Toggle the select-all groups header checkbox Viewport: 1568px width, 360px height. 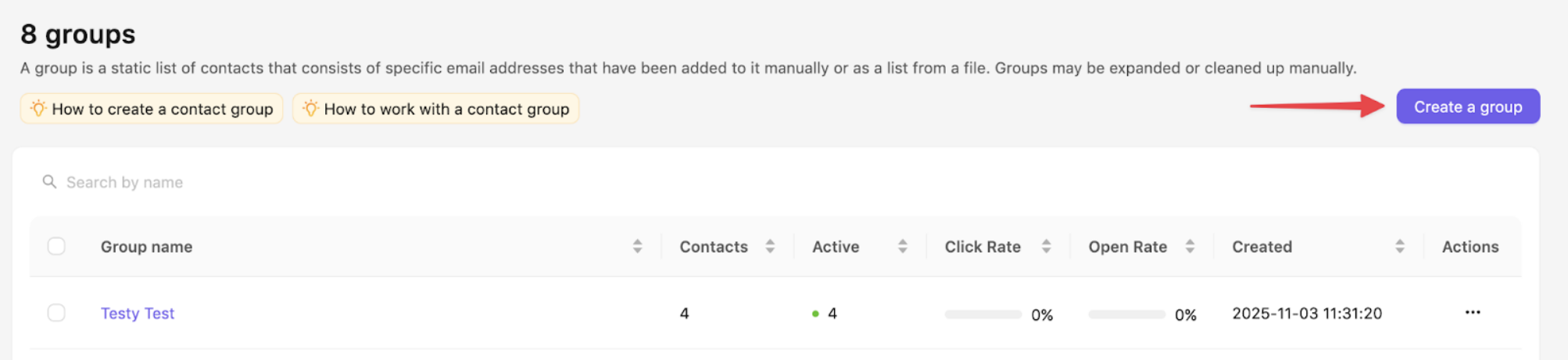(56, 247)
